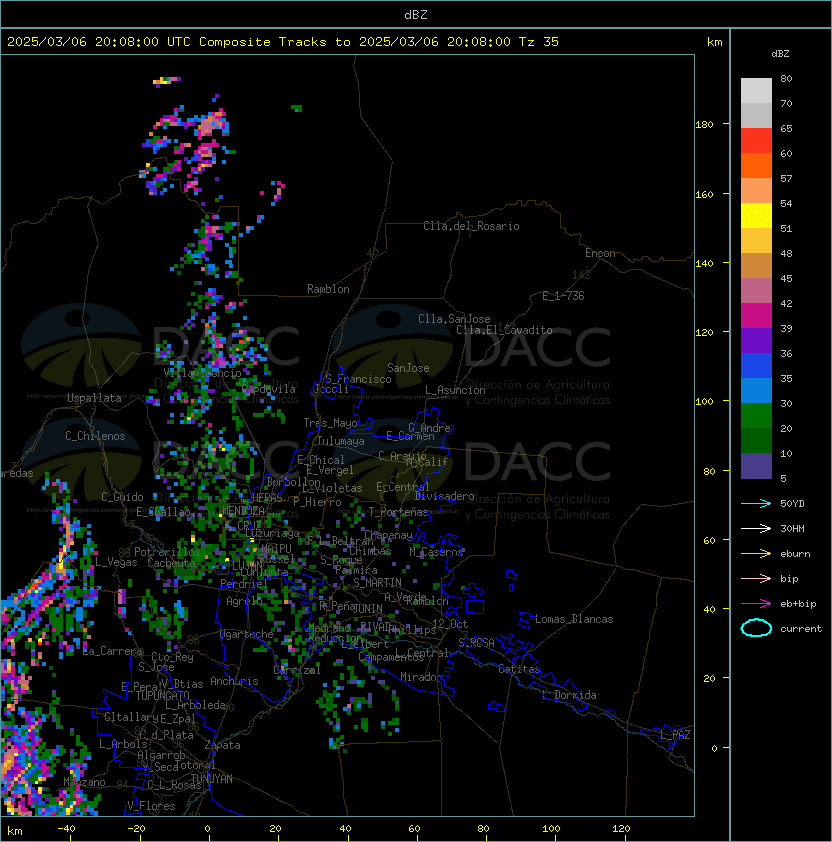Image resolution: width=832 pixels, height=842 pixels.
Task: Select the 30 dBZ green color swatch
Action: 756,415
